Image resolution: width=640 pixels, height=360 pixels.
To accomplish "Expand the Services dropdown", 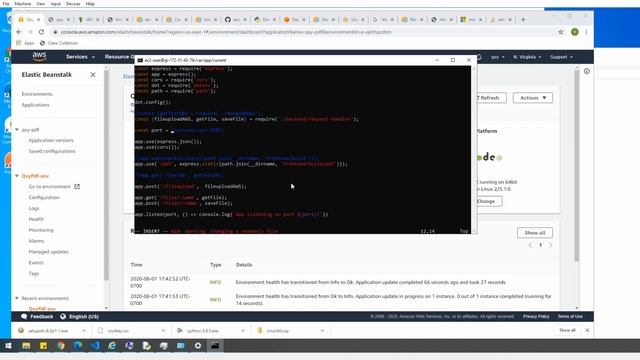I will [80, 57].
